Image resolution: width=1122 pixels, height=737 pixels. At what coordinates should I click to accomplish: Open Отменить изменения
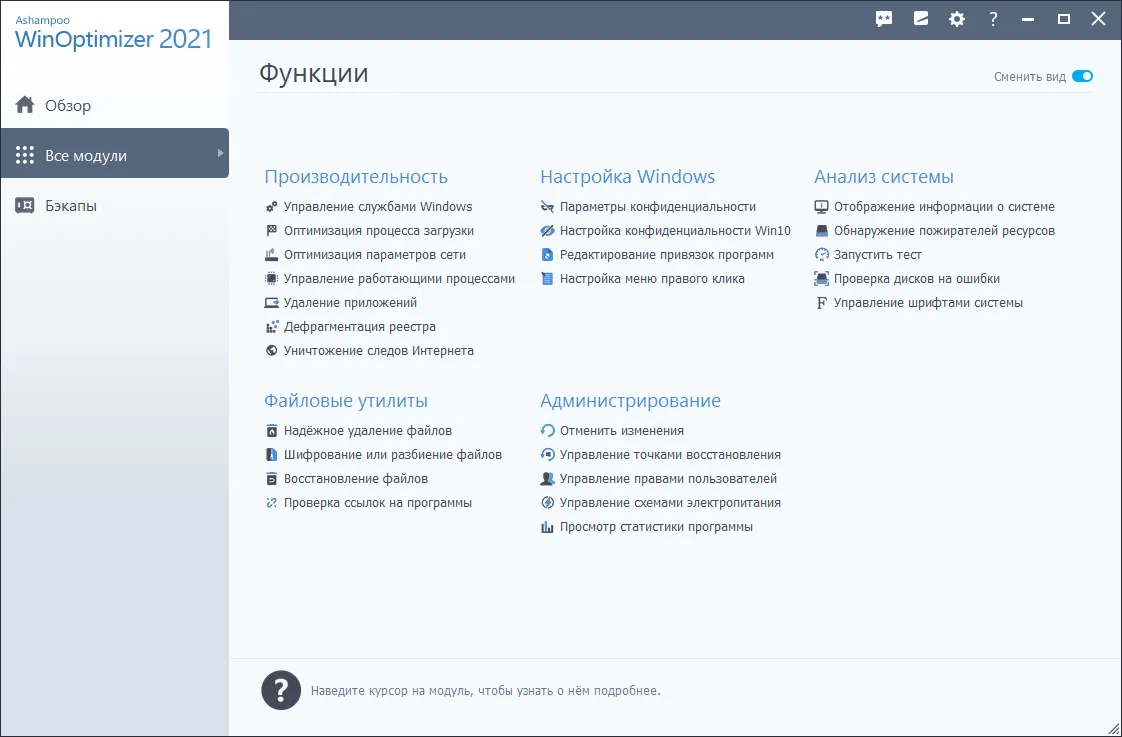point(621,431)
